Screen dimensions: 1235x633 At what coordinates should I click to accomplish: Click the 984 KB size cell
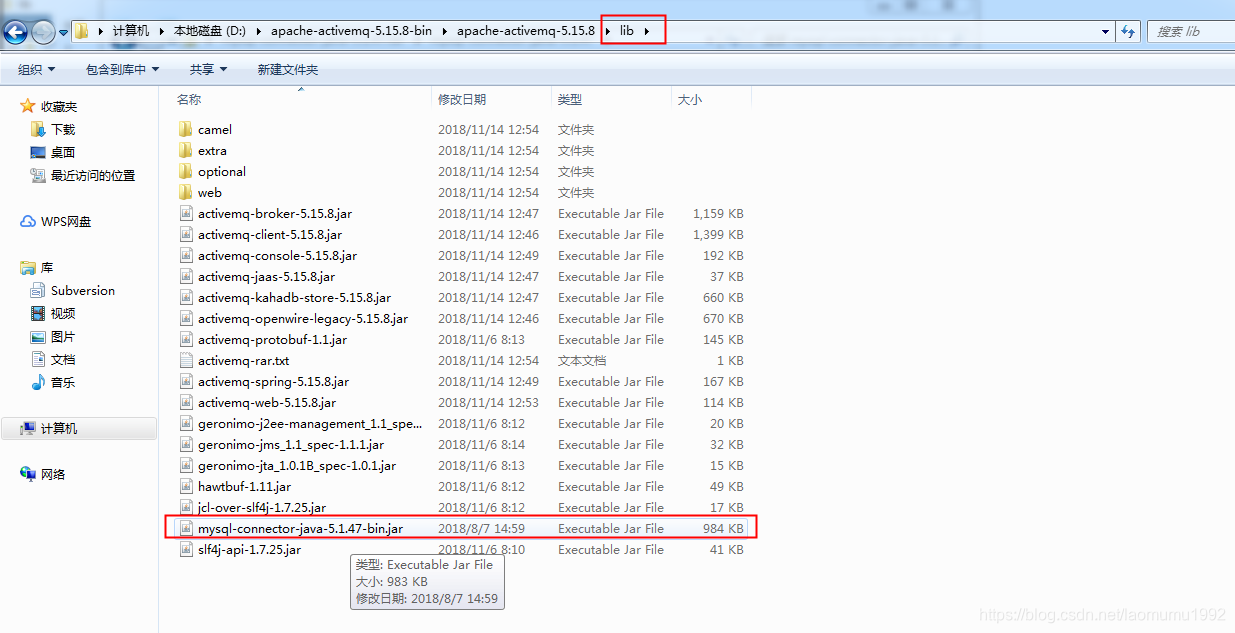[x=723, y=528]
